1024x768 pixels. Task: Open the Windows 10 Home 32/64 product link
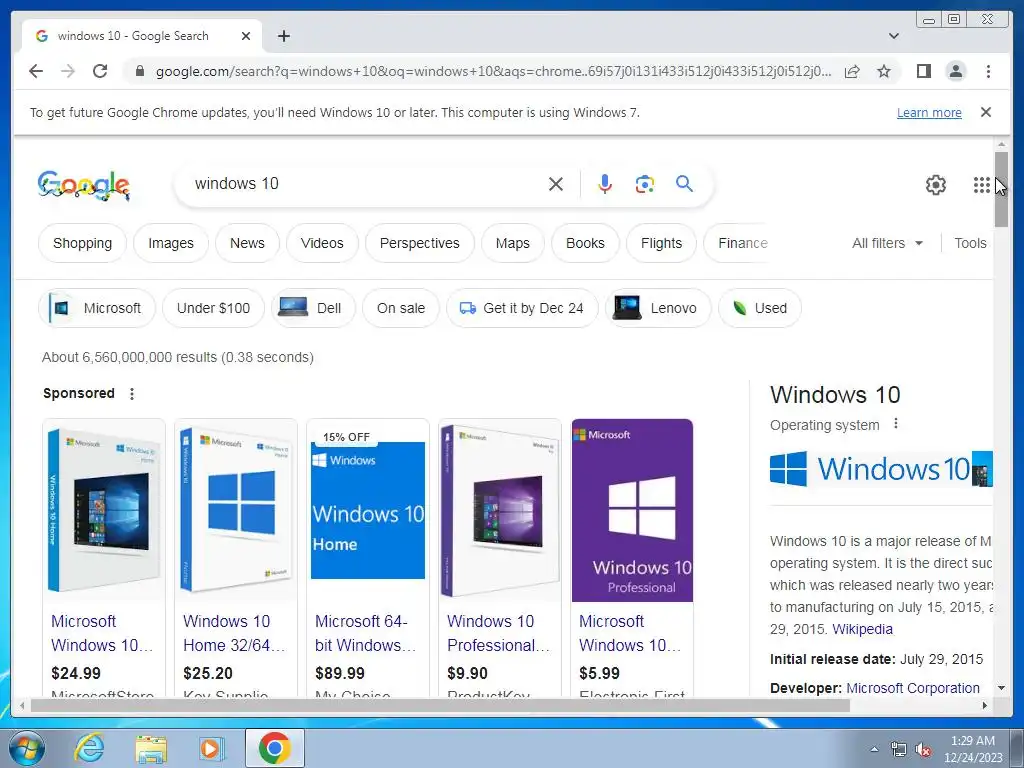[234, 633]
